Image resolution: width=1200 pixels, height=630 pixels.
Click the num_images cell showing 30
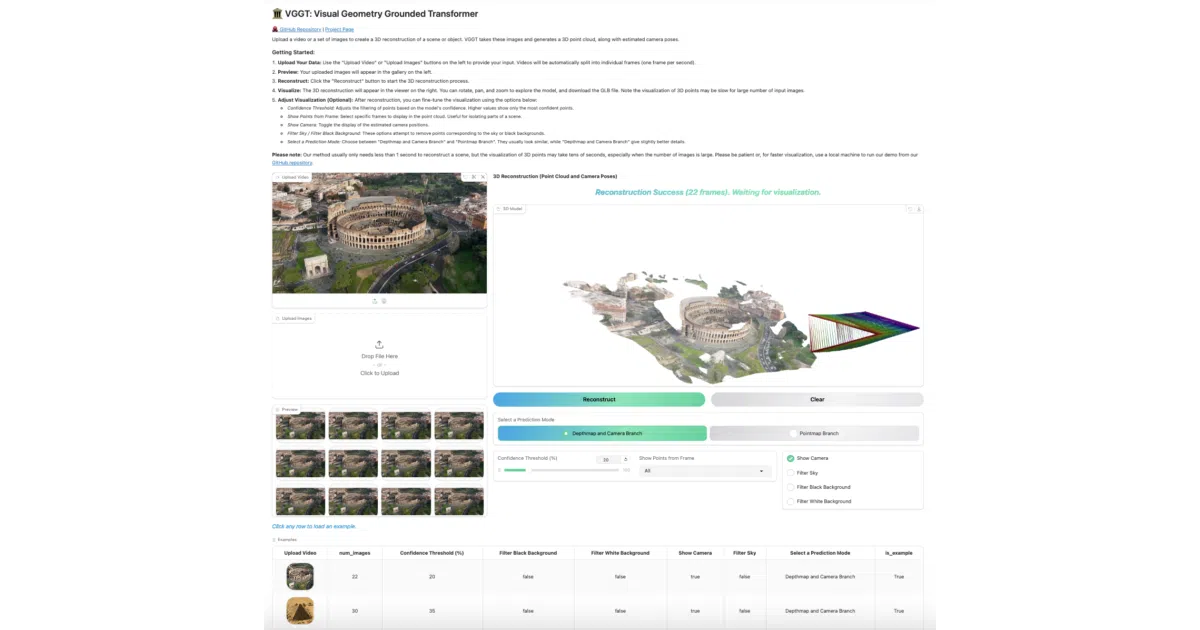355,611
